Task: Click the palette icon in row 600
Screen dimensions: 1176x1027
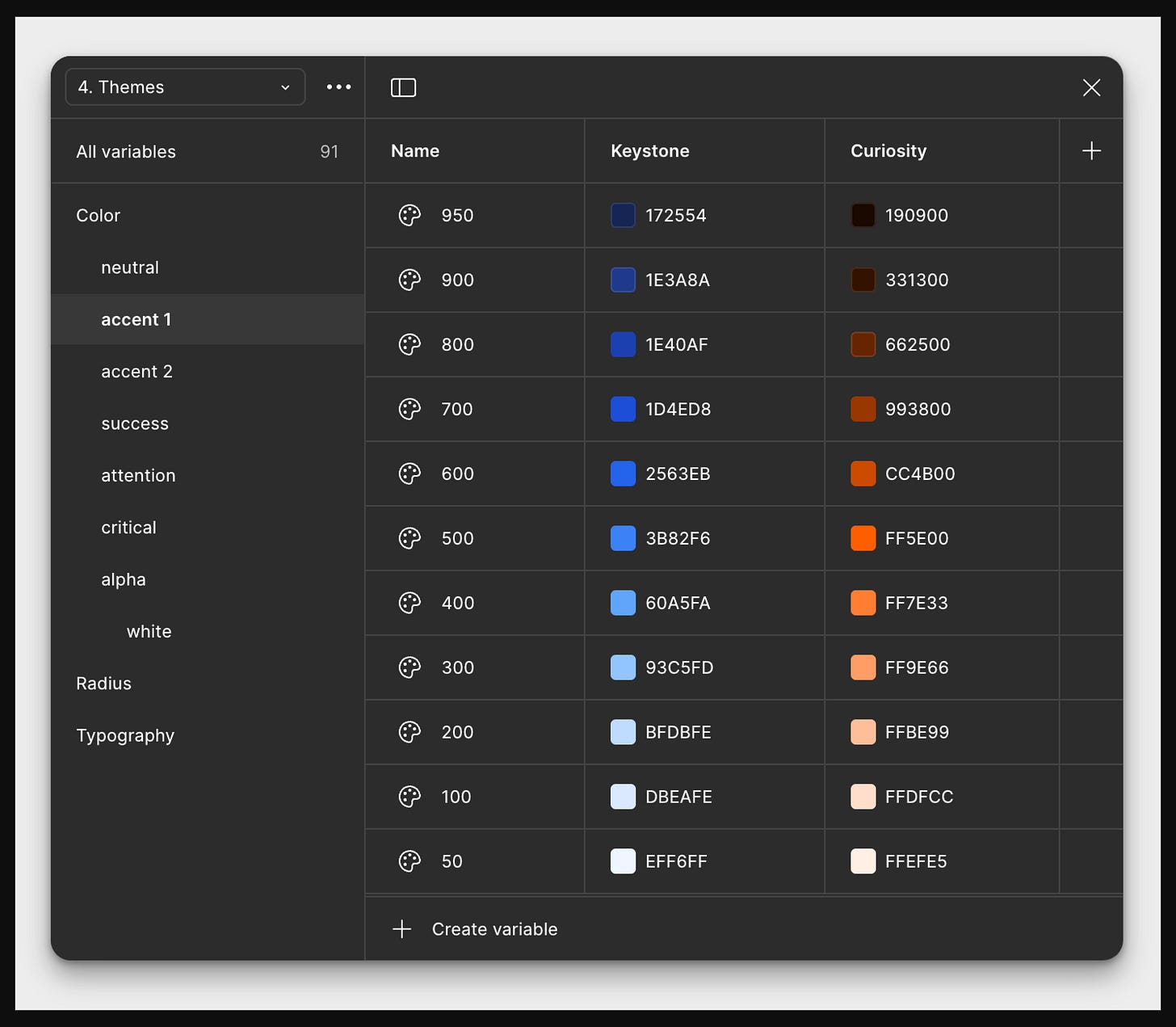Action: coord(409,474)
